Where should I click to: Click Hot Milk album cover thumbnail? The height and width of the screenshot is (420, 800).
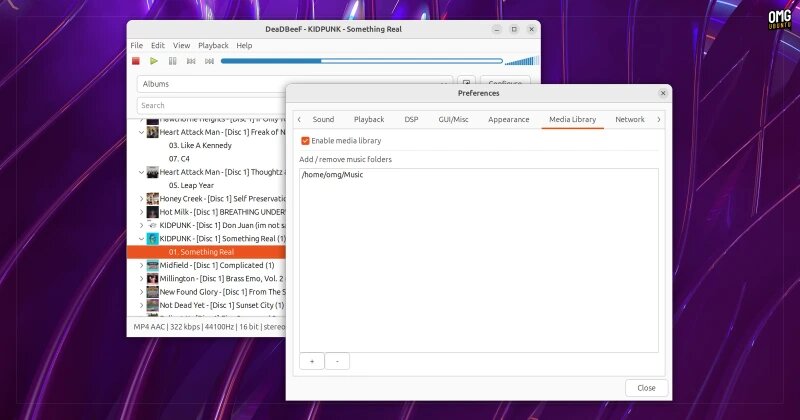click(153, 212)
